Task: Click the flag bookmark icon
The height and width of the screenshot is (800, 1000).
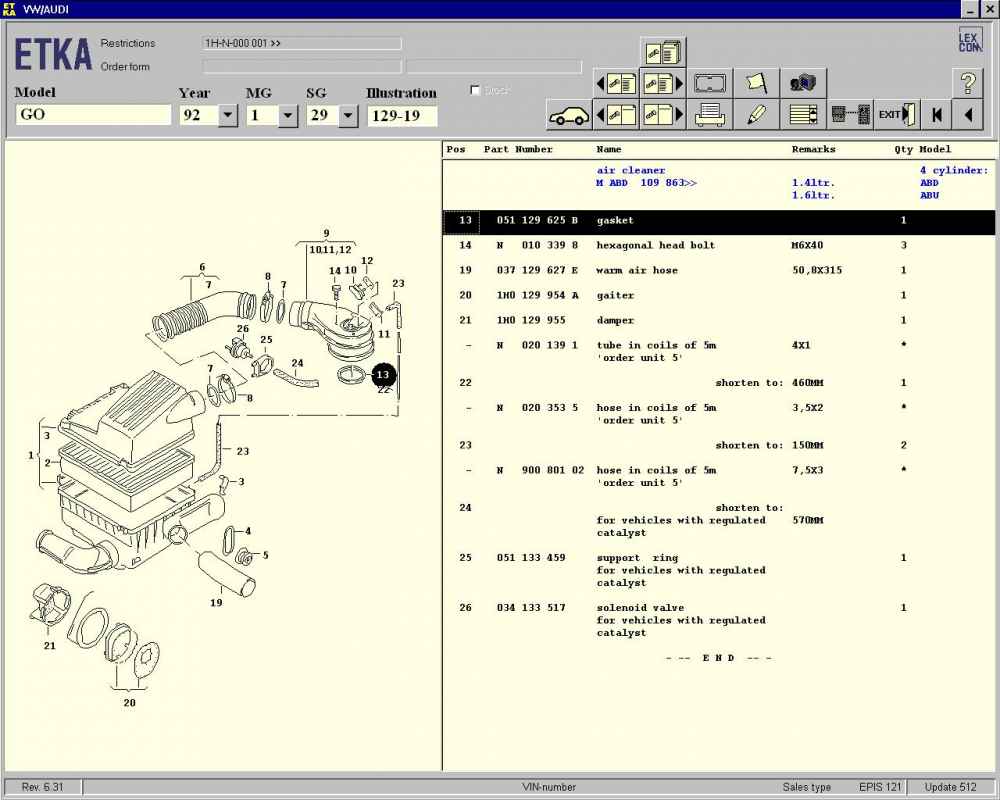Action: (x=756, y=84)
